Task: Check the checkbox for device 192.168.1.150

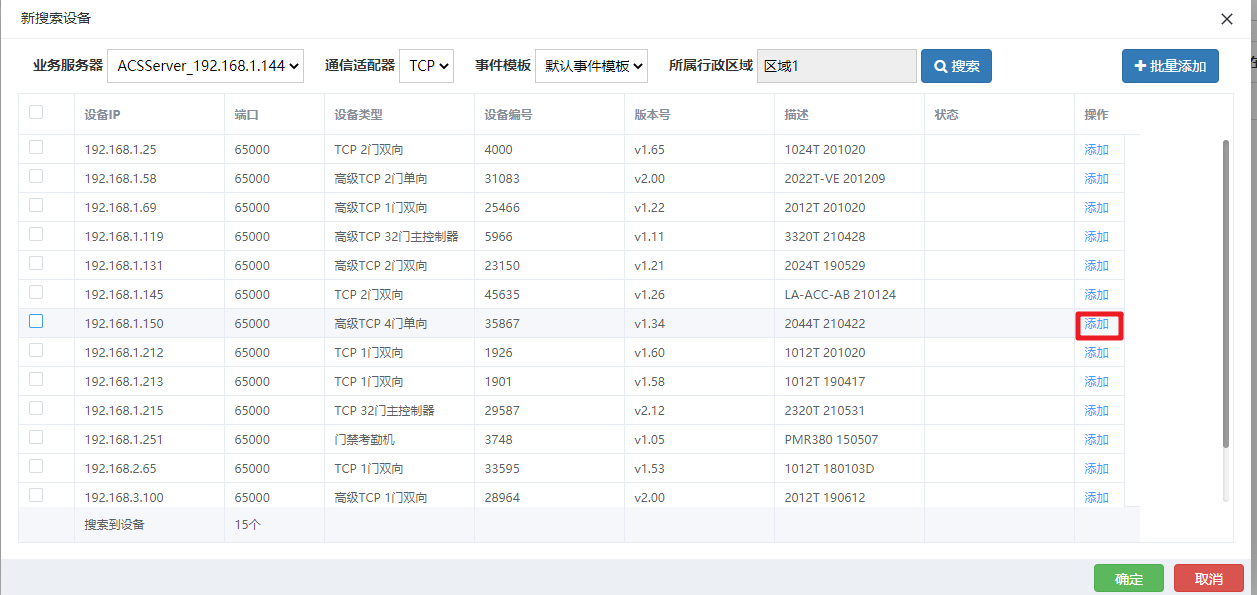Action: coord(36,321)
